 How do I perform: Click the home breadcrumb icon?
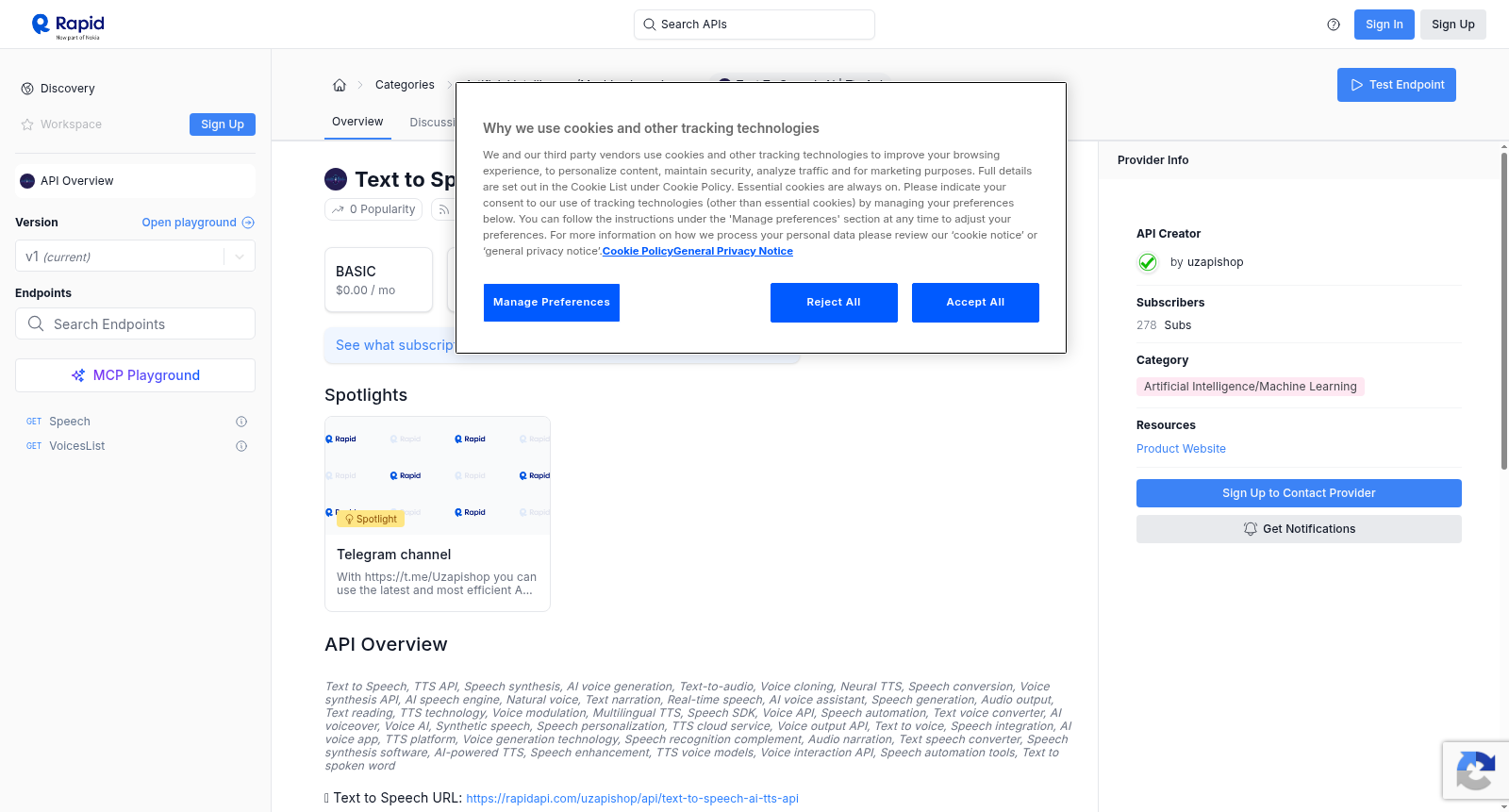340,85
